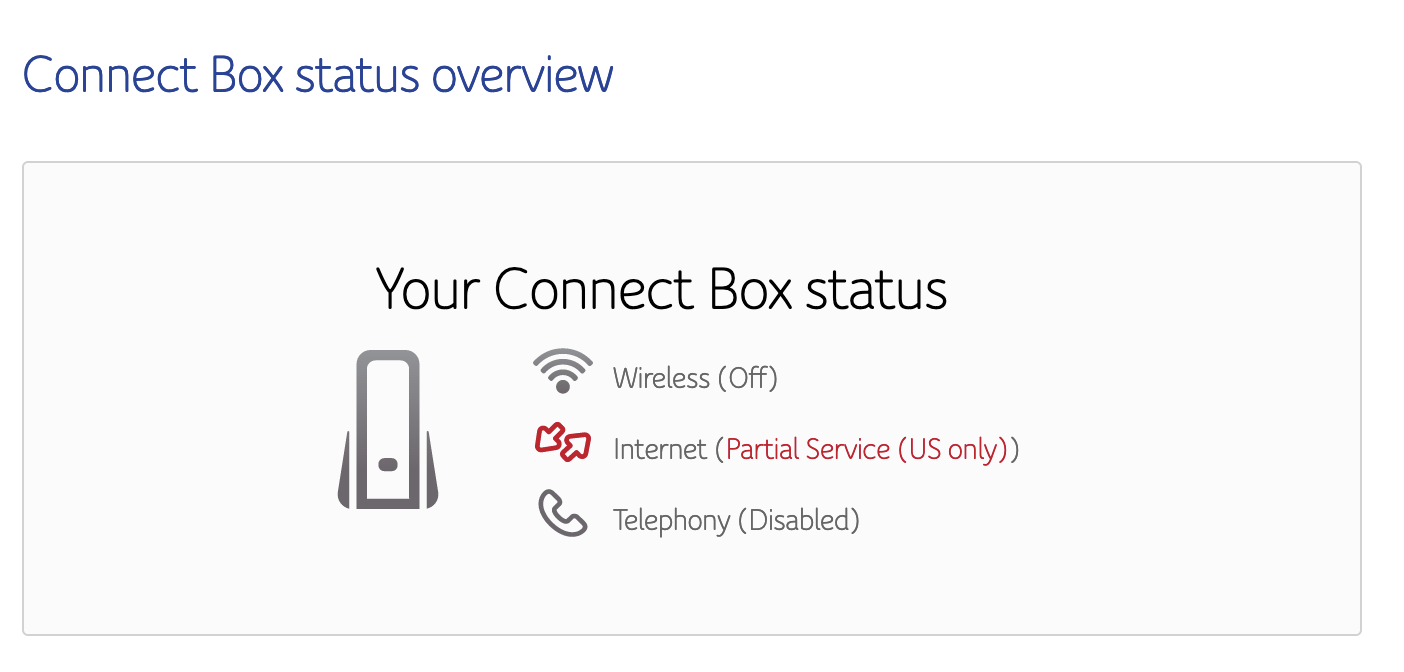Click the (Off) text beside Wireless

click(747, 378)
